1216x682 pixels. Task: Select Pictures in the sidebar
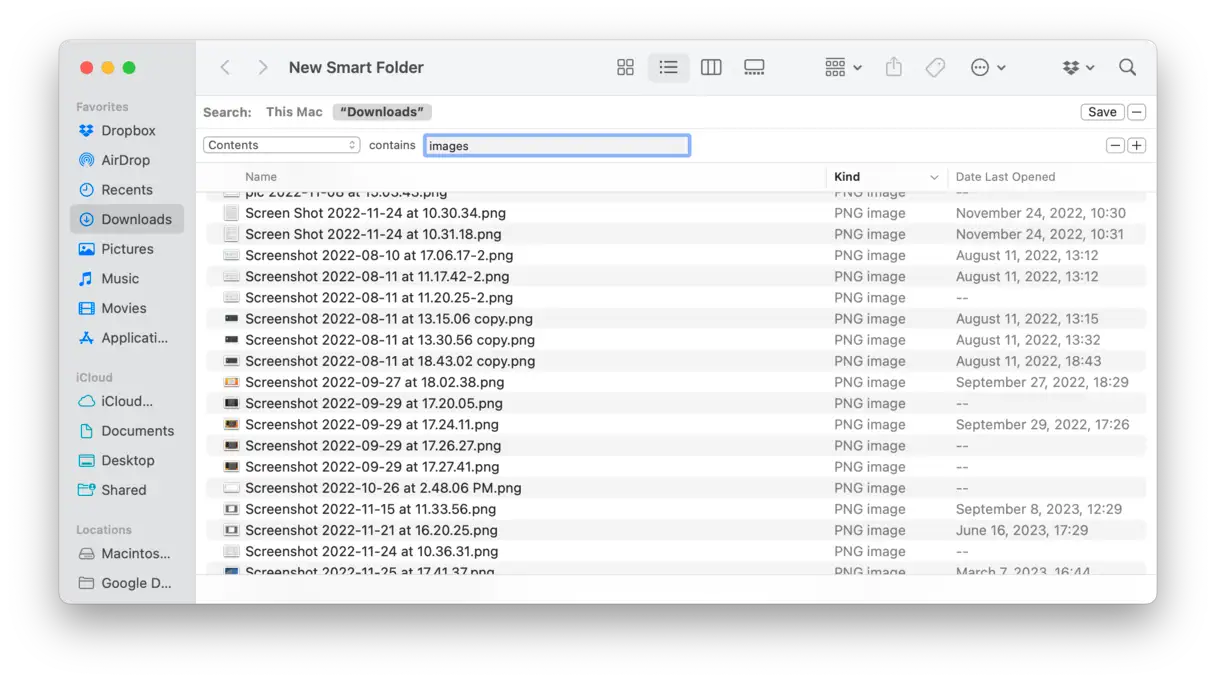(127, 249)
